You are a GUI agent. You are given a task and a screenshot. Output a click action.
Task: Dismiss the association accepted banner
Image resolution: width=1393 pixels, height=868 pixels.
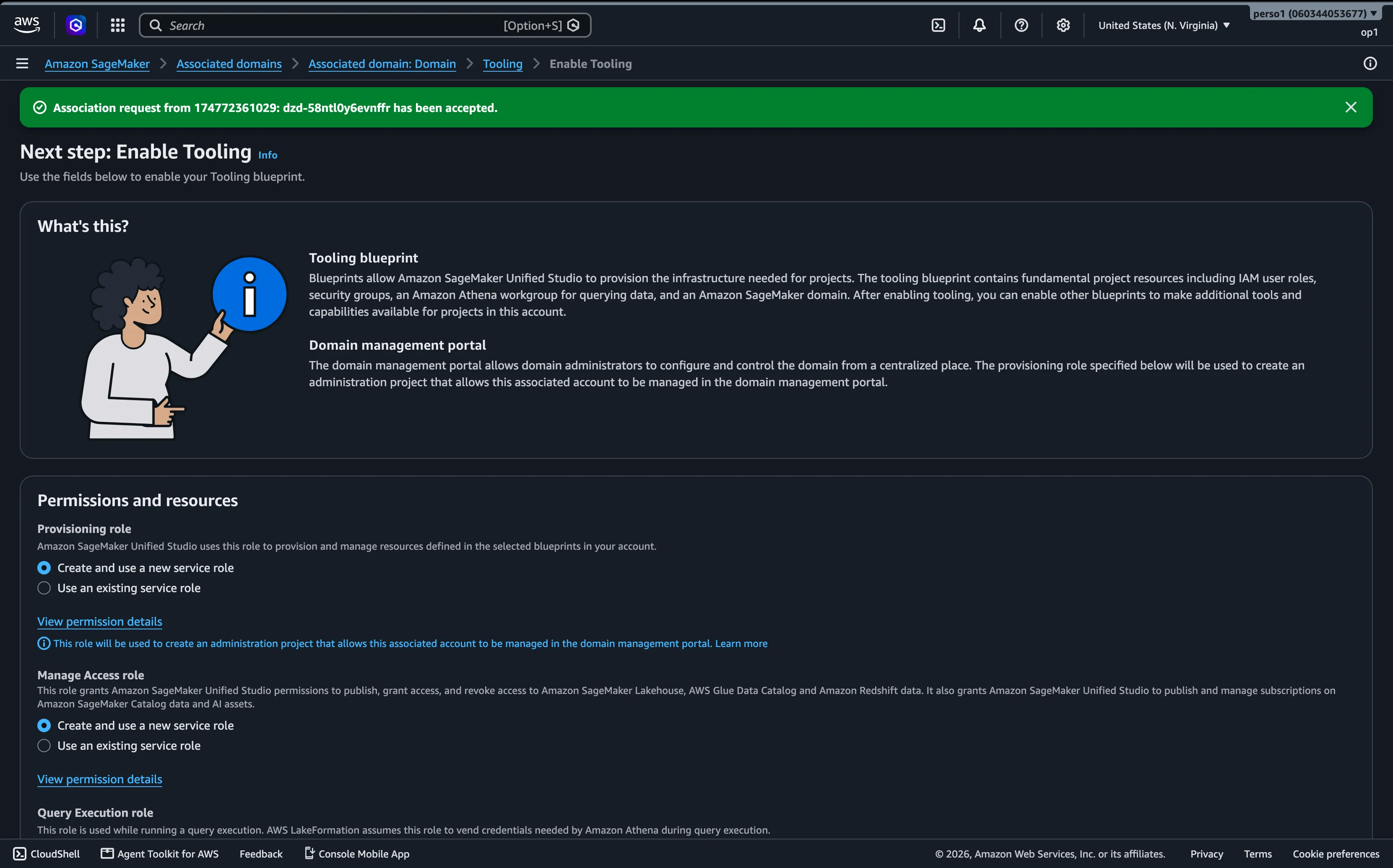1351,107
